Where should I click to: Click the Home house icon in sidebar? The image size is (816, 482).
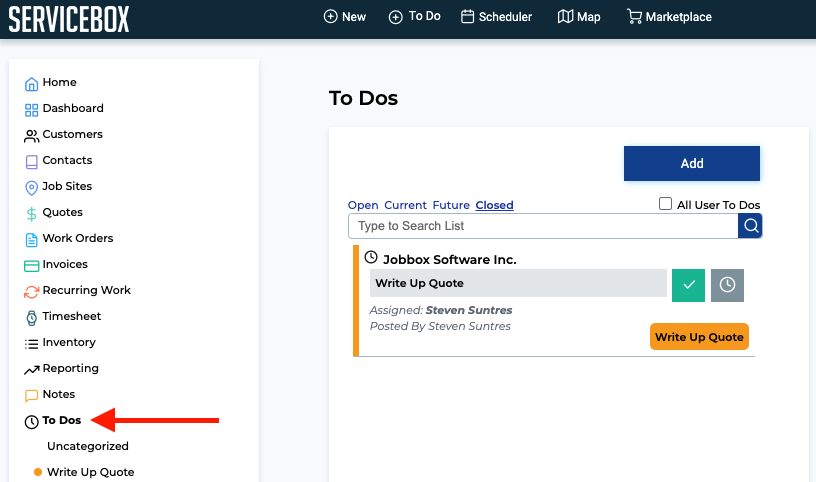[31, 83]
